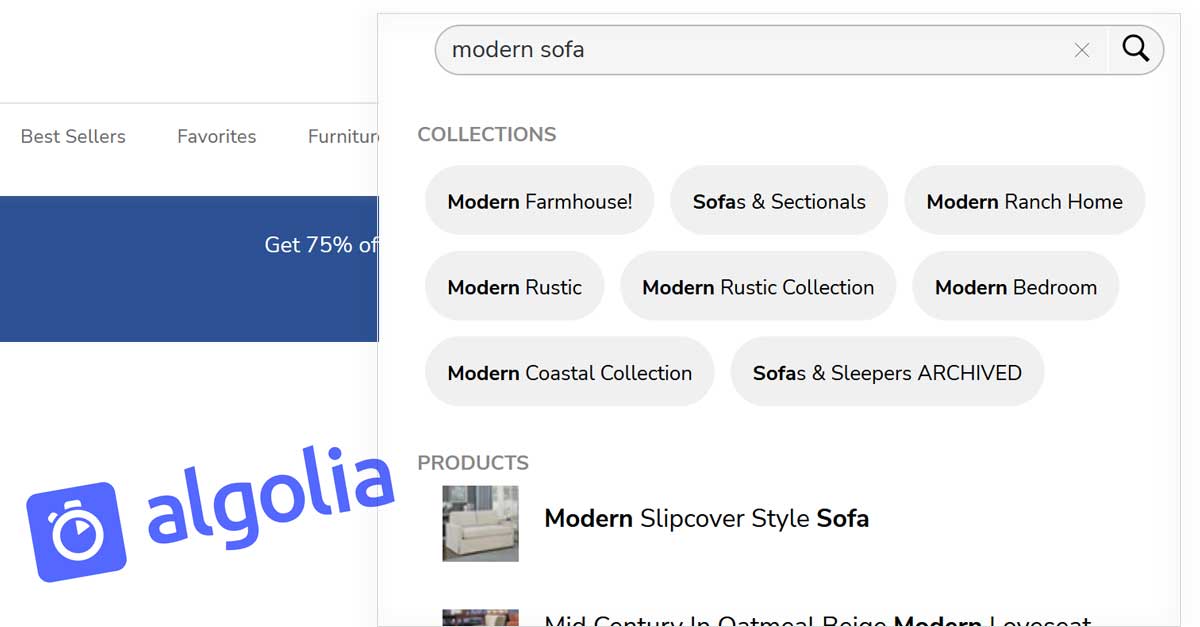
Task: Open the Mid Century Oatmeal Beige Loveseat result
Action: click(817, 621)
